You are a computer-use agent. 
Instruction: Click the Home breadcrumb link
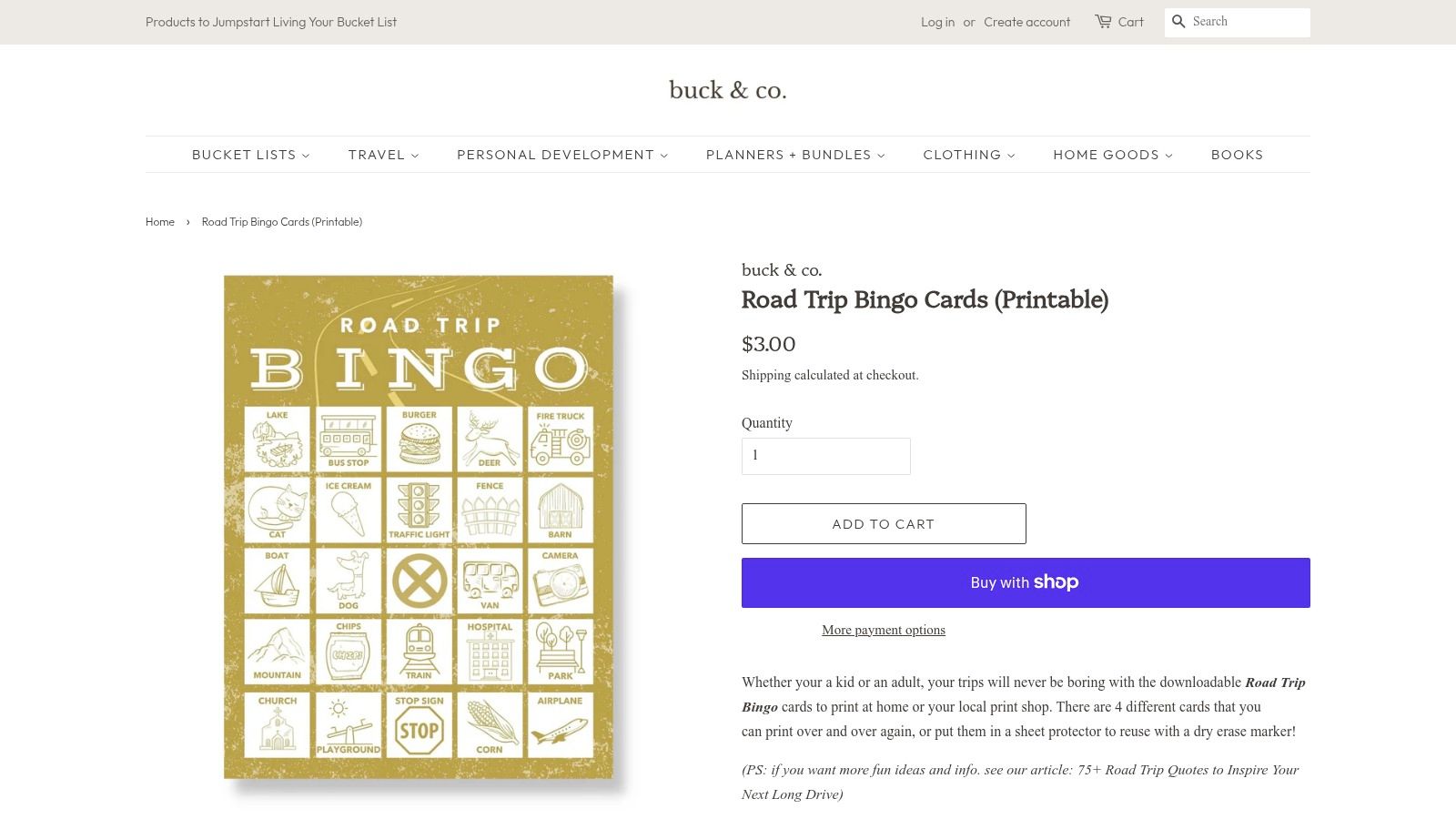(160, 222)
